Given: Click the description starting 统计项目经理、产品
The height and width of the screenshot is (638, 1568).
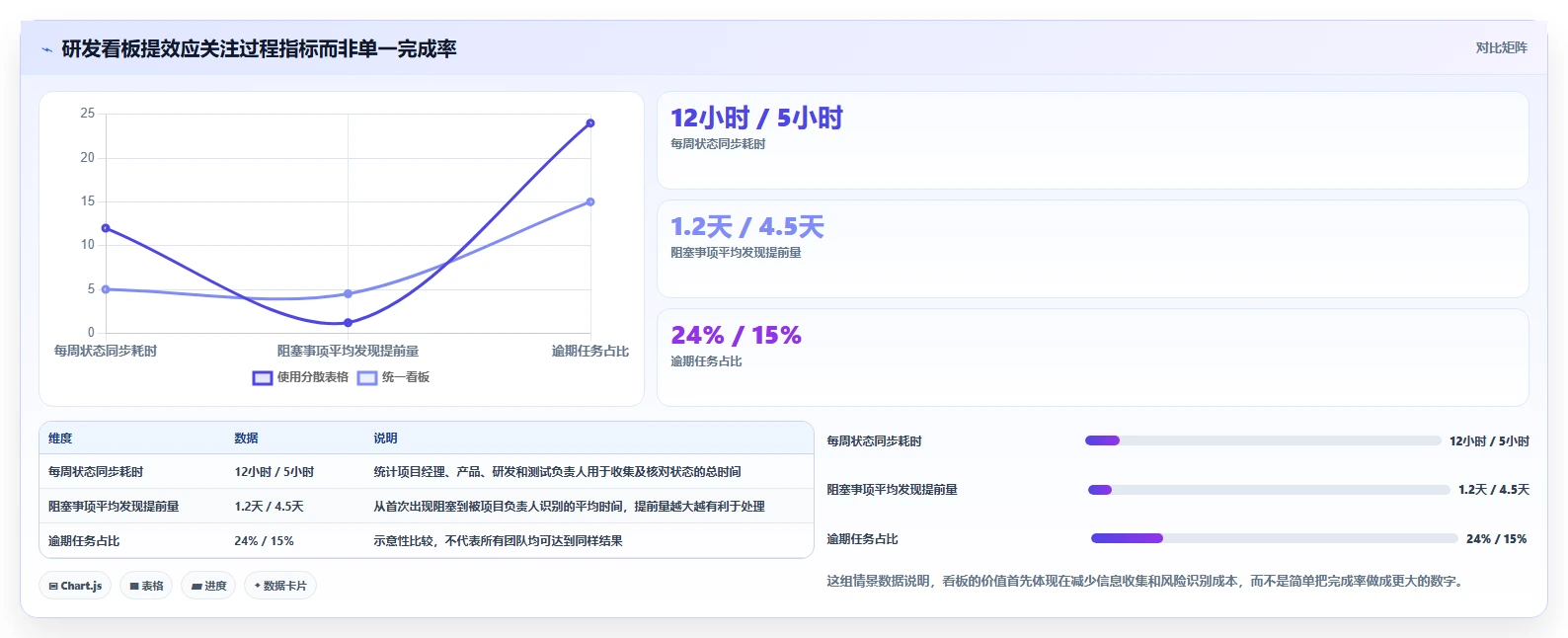Looking at the screenshot, I should [557, 472].
